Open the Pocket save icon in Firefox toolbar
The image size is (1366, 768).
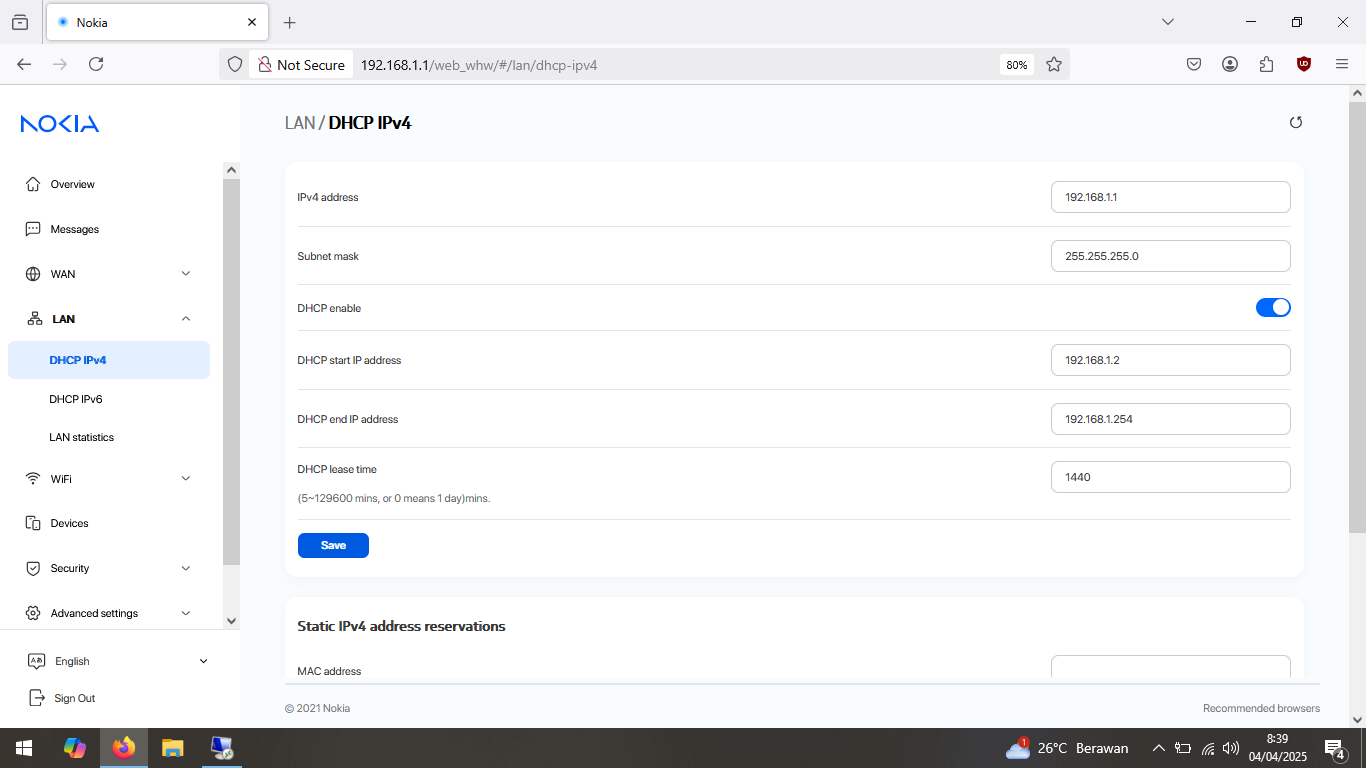click(1194, 64)
